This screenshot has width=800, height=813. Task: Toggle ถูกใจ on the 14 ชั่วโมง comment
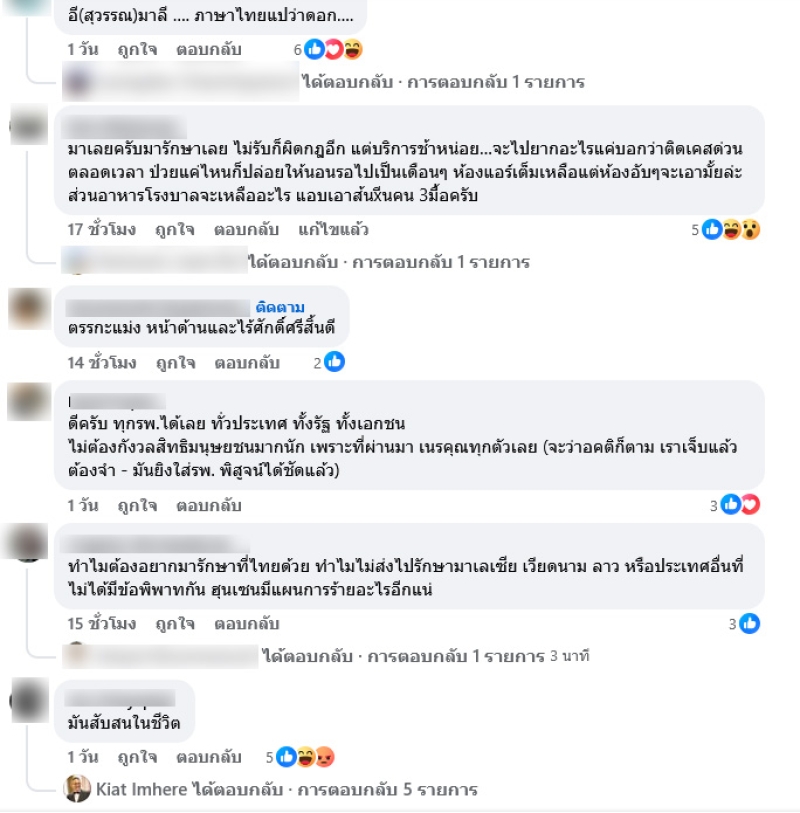click(x=176, y=362)
